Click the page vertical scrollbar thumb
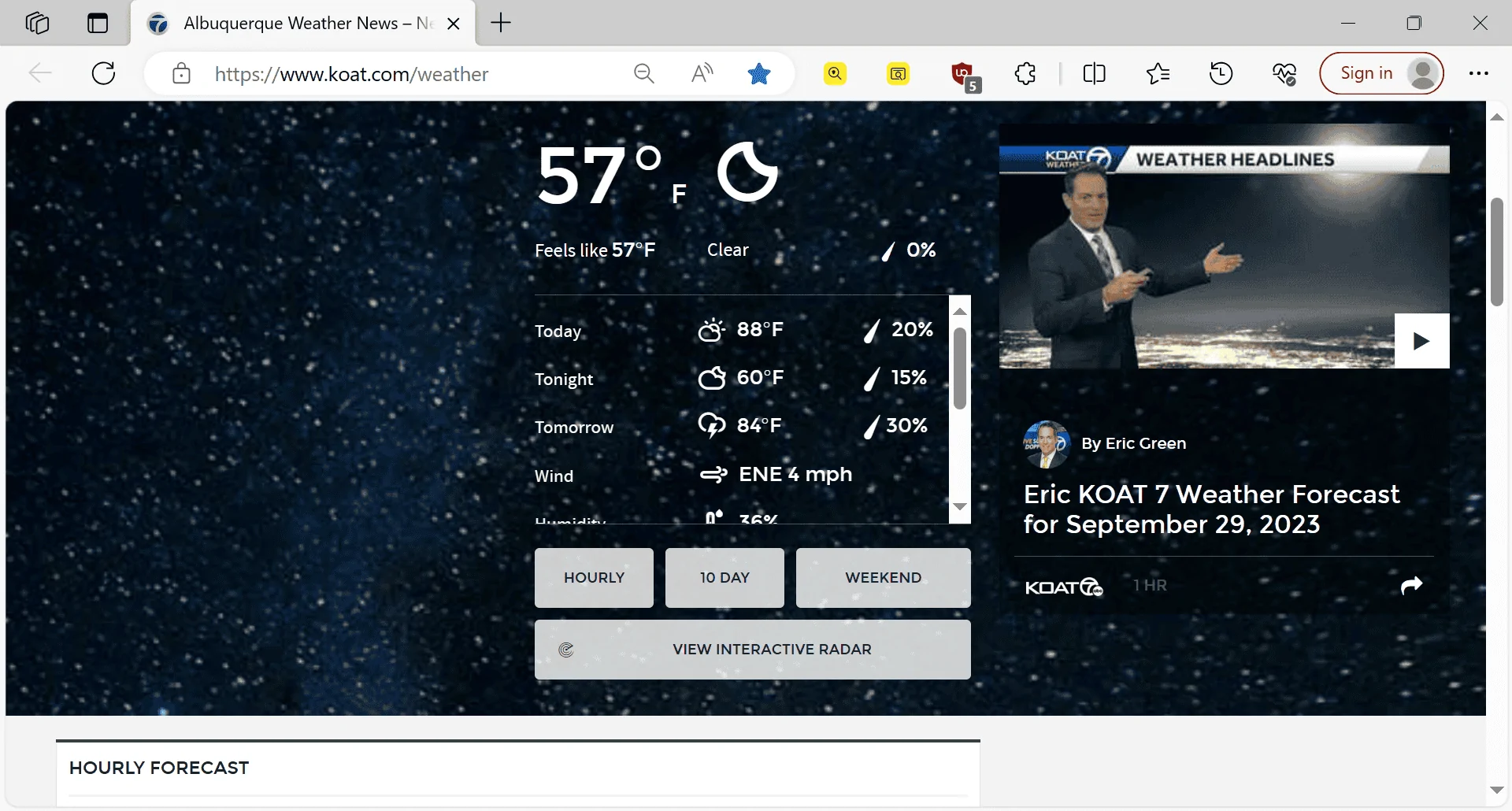The image size is (1512, 811). (x=1497, y=252)
